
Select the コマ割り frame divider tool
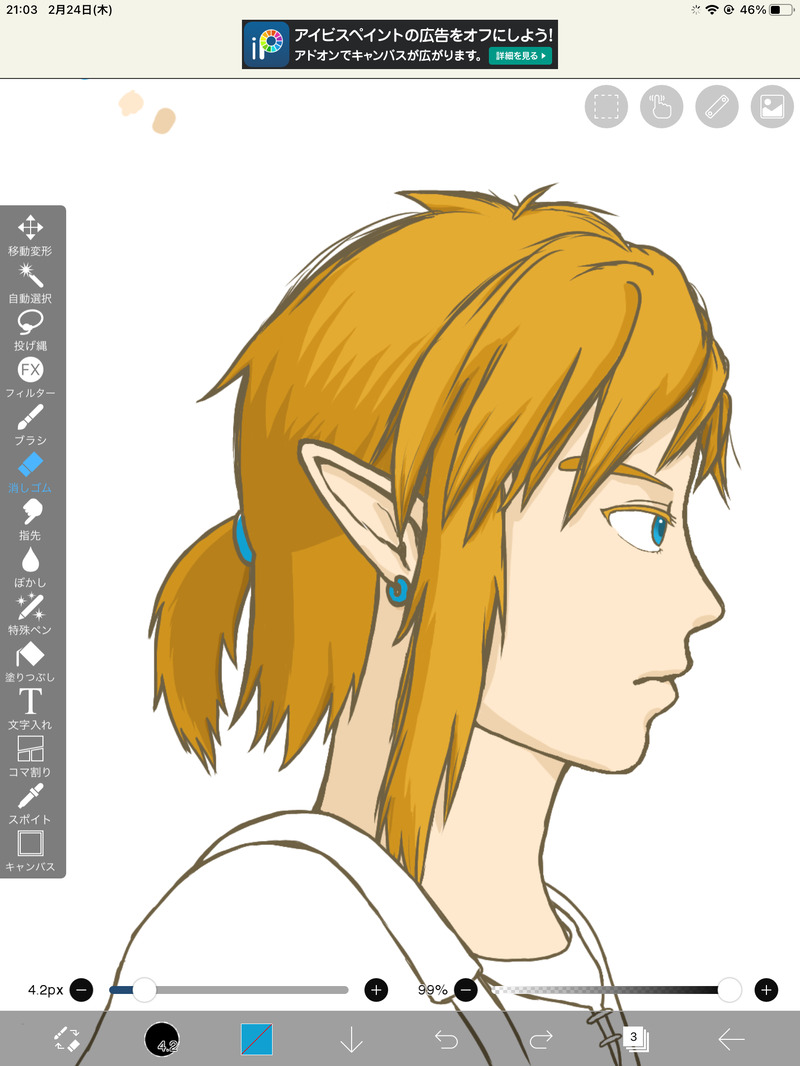click(30, 757)
